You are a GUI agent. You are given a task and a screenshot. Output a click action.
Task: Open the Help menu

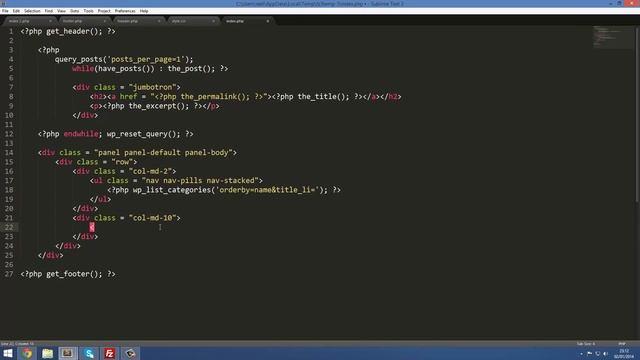(144, 11)
